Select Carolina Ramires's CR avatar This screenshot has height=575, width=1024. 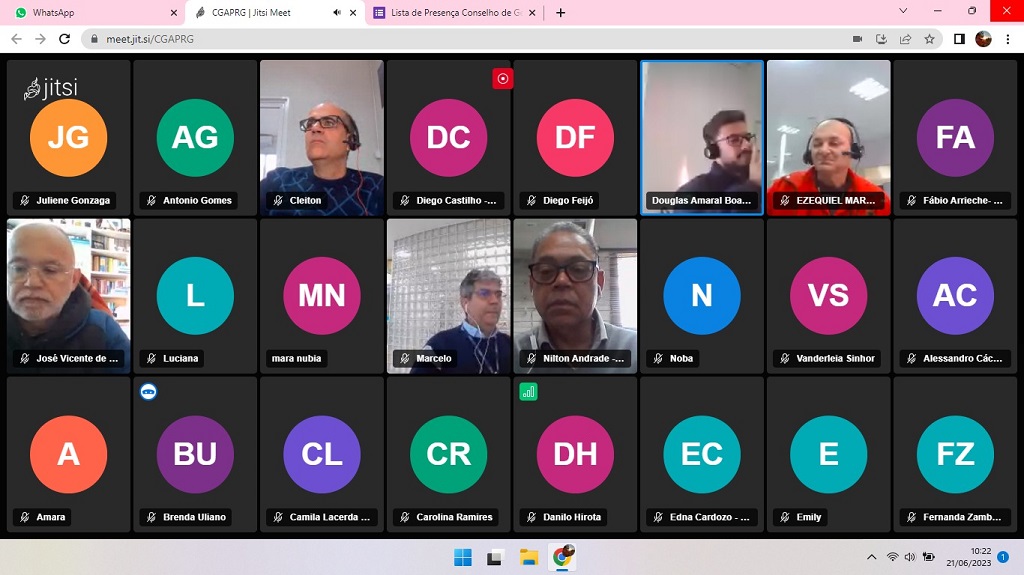pyautogui.click(x=449, y=454)
